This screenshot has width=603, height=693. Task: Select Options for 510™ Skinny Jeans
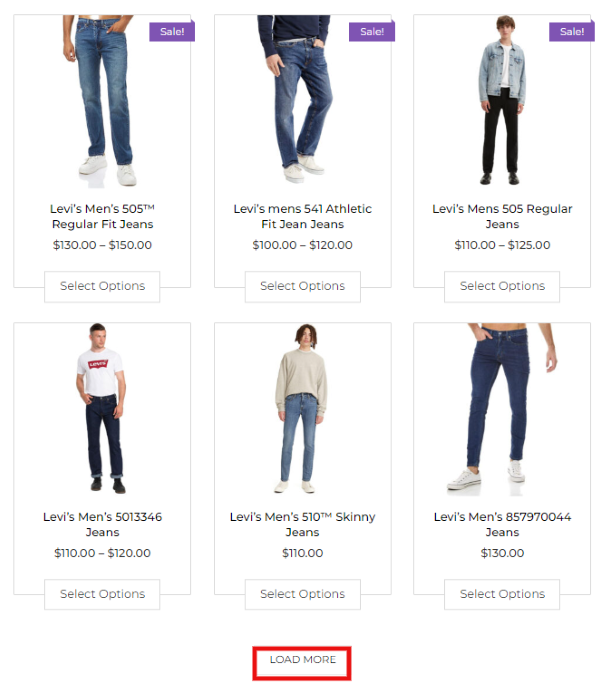(302, 594)
